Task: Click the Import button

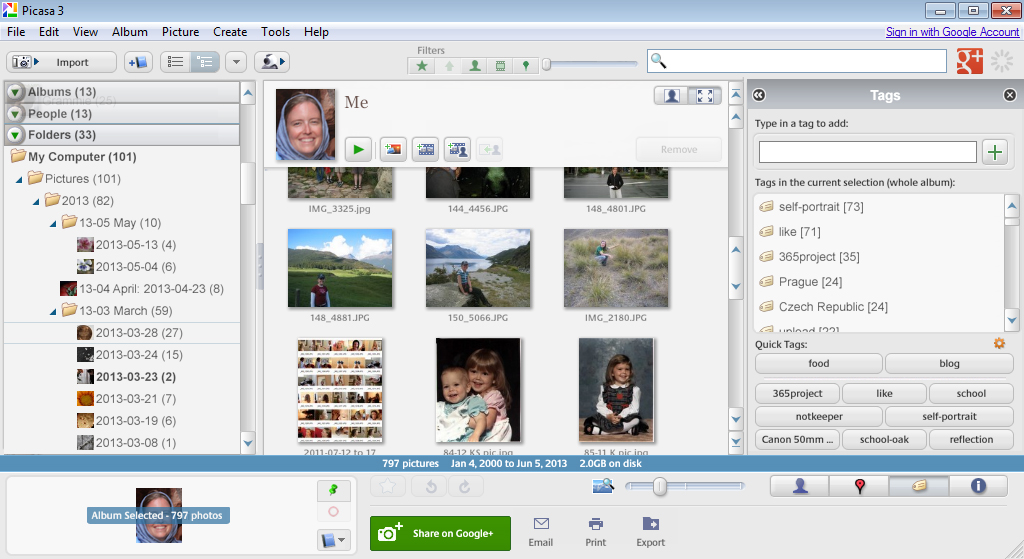Action: (x=61, y=62)
